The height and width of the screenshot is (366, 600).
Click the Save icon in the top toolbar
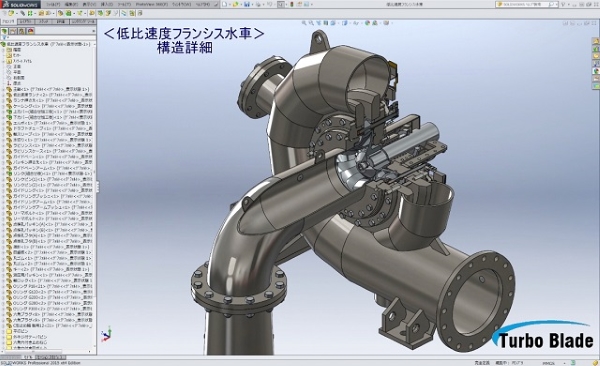[247, 4]
